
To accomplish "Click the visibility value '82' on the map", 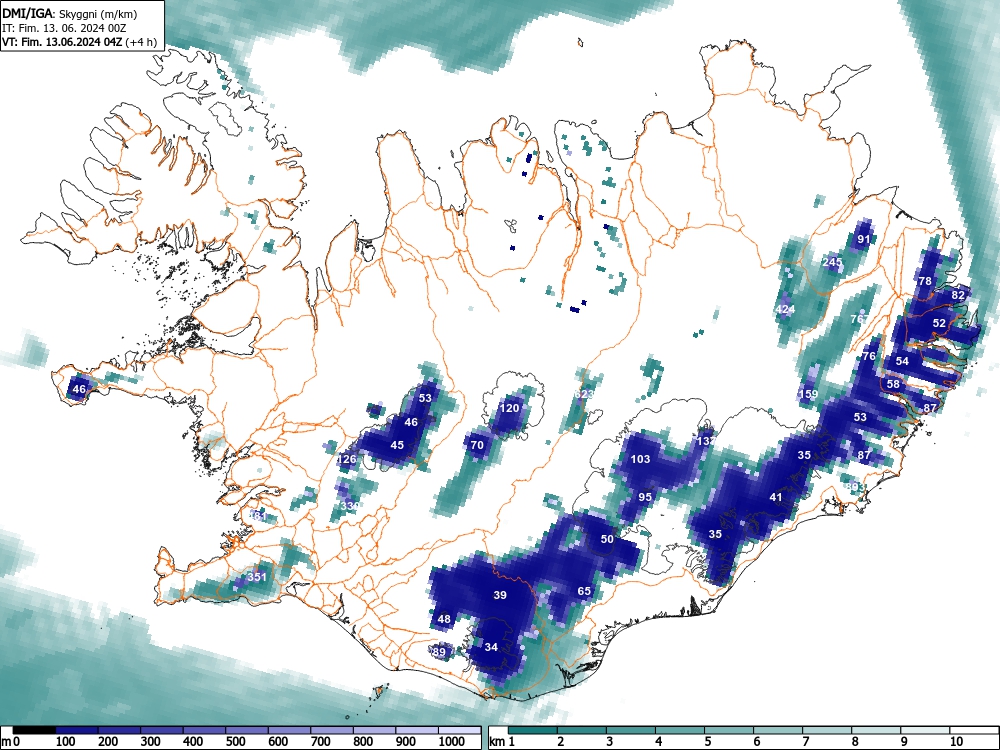I will [958, 295].
